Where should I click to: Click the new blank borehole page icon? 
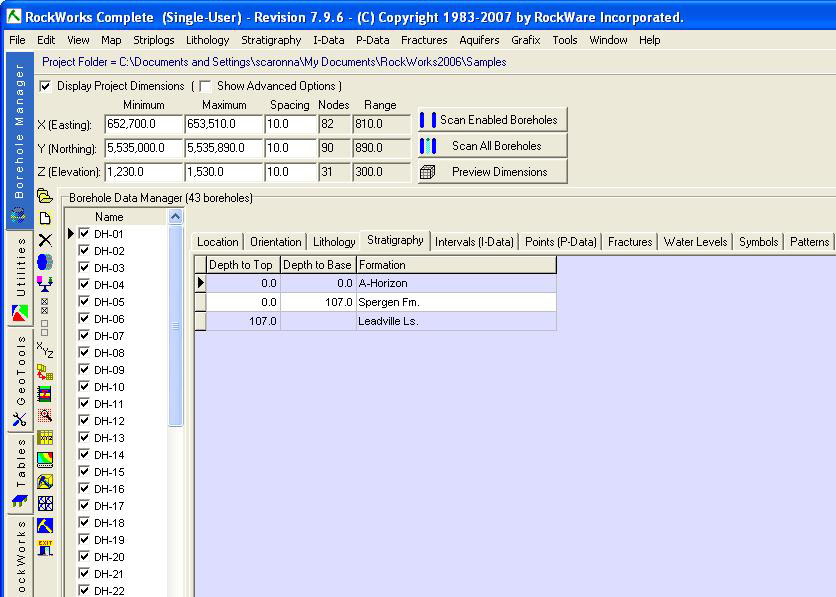click(45, 218)
